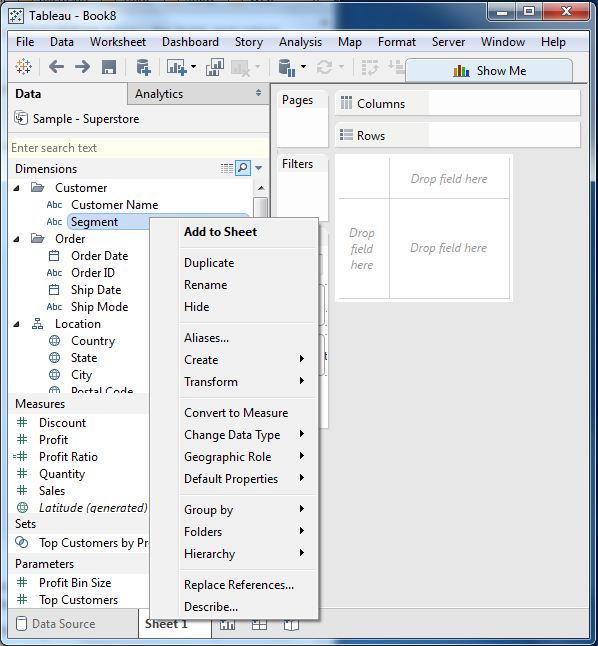Viewport: 598px width, 646px height.
Task: Click the undo back arrow icon
Action: pyautogui.click(x=56, y=66)
